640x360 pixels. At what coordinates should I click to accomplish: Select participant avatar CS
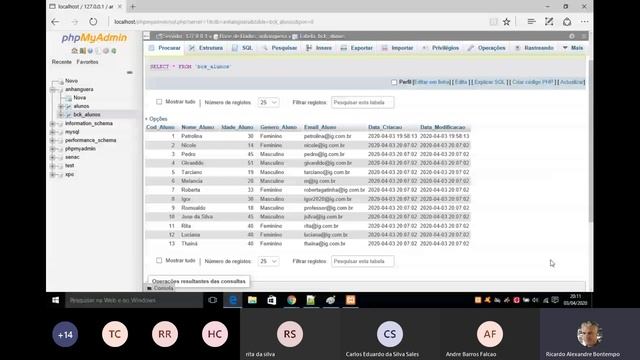coord(390,334)
